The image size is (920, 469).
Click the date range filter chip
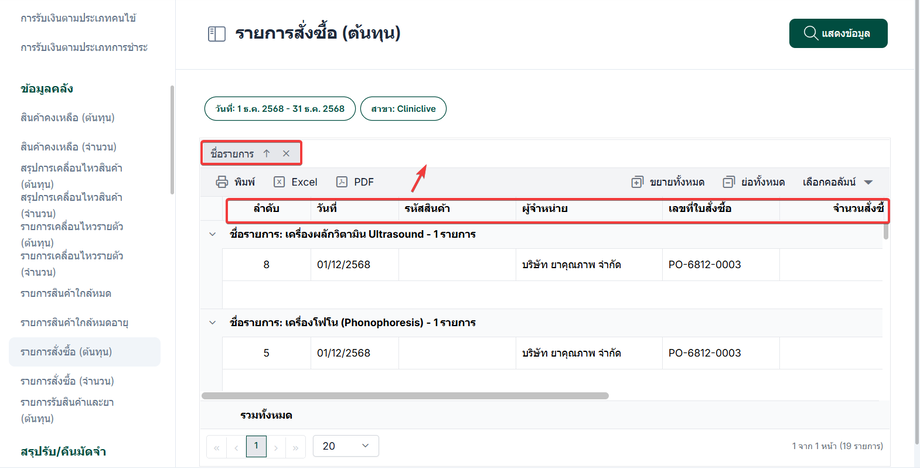click(x=280, y=109)
